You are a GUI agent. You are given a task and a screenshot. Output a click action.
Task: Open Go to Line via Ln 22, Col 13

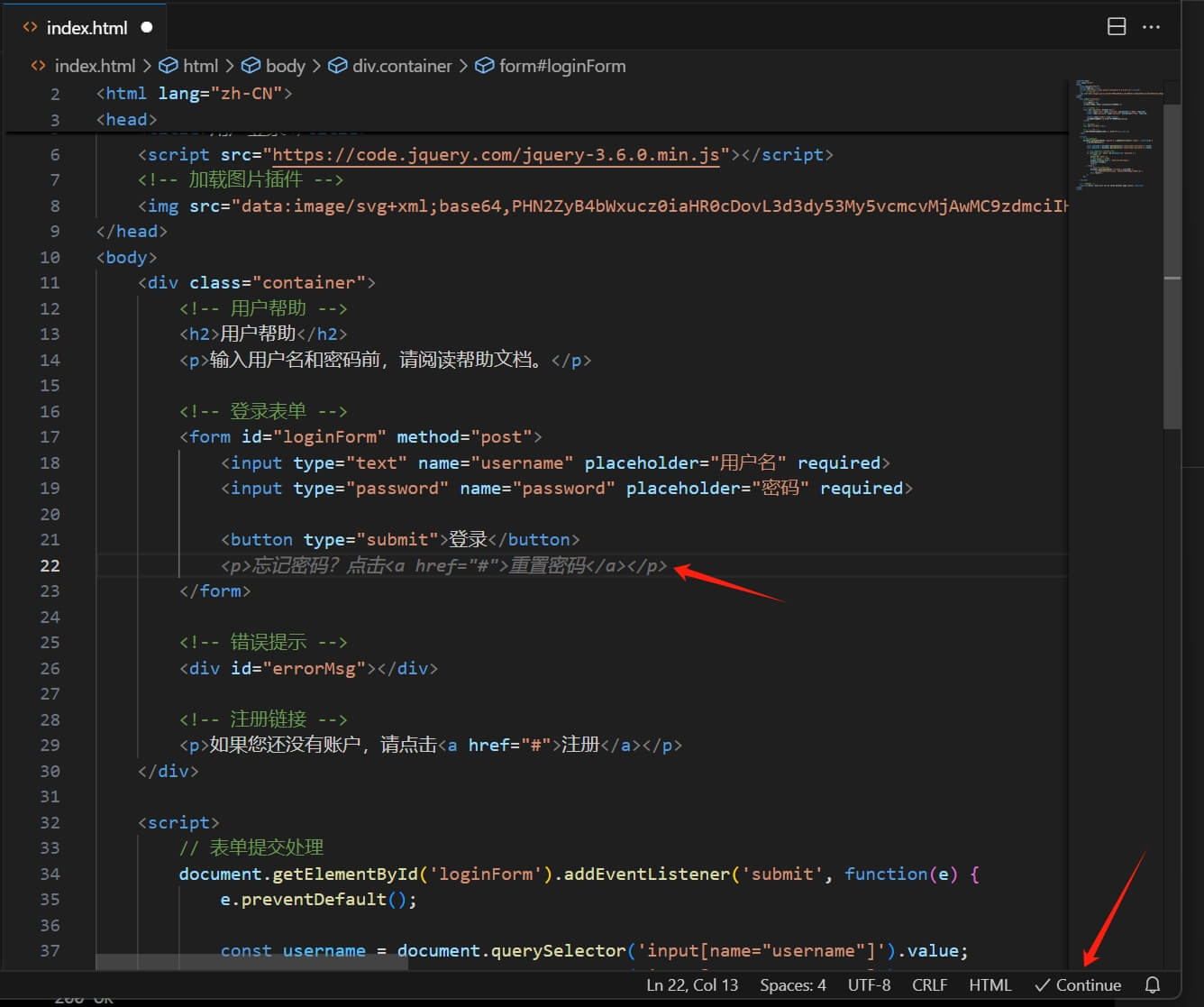(x=691, y=984)
